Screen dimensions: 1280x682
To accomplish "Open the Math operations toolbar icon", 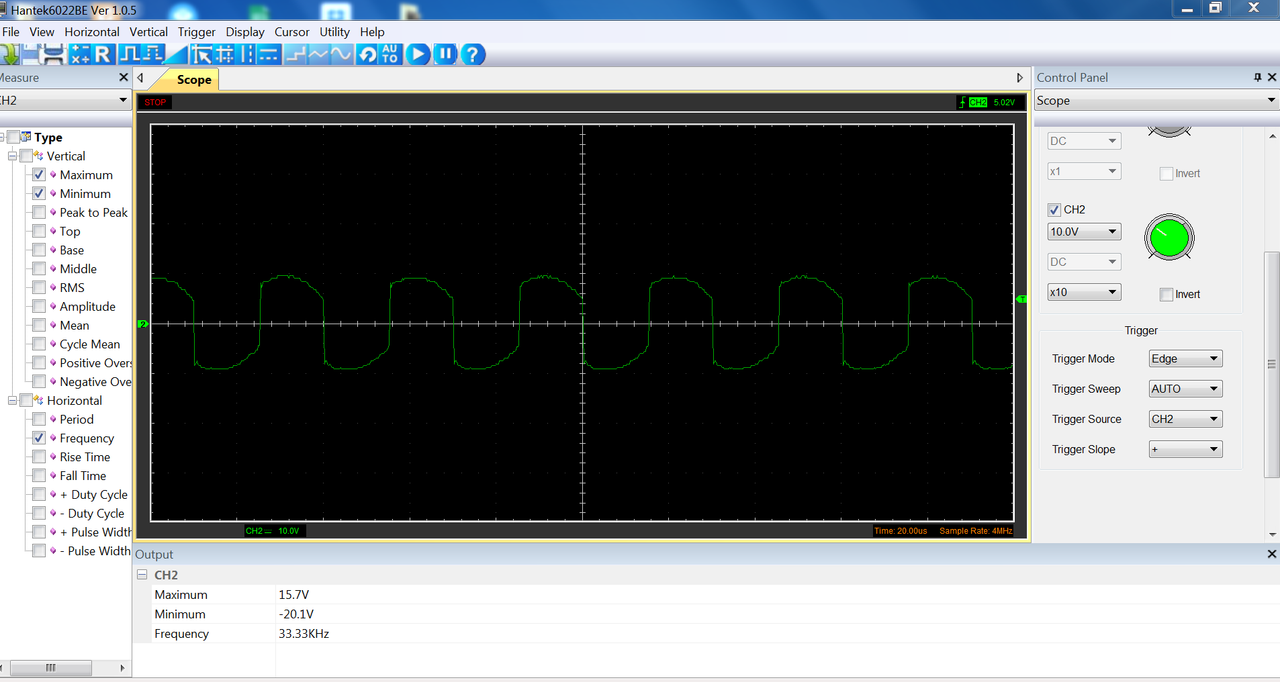I will [80, 54].
